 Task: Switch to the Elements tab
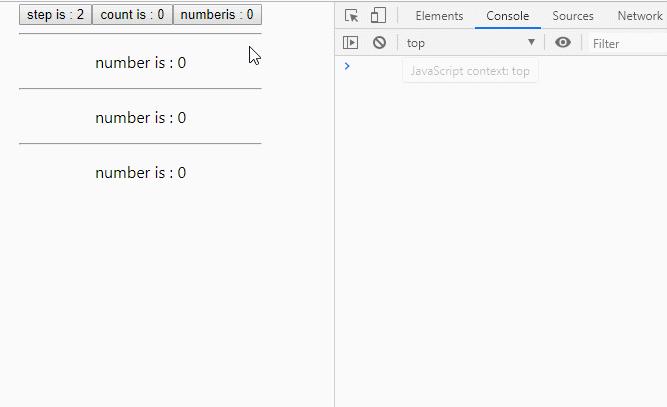[x=439, y=16]
